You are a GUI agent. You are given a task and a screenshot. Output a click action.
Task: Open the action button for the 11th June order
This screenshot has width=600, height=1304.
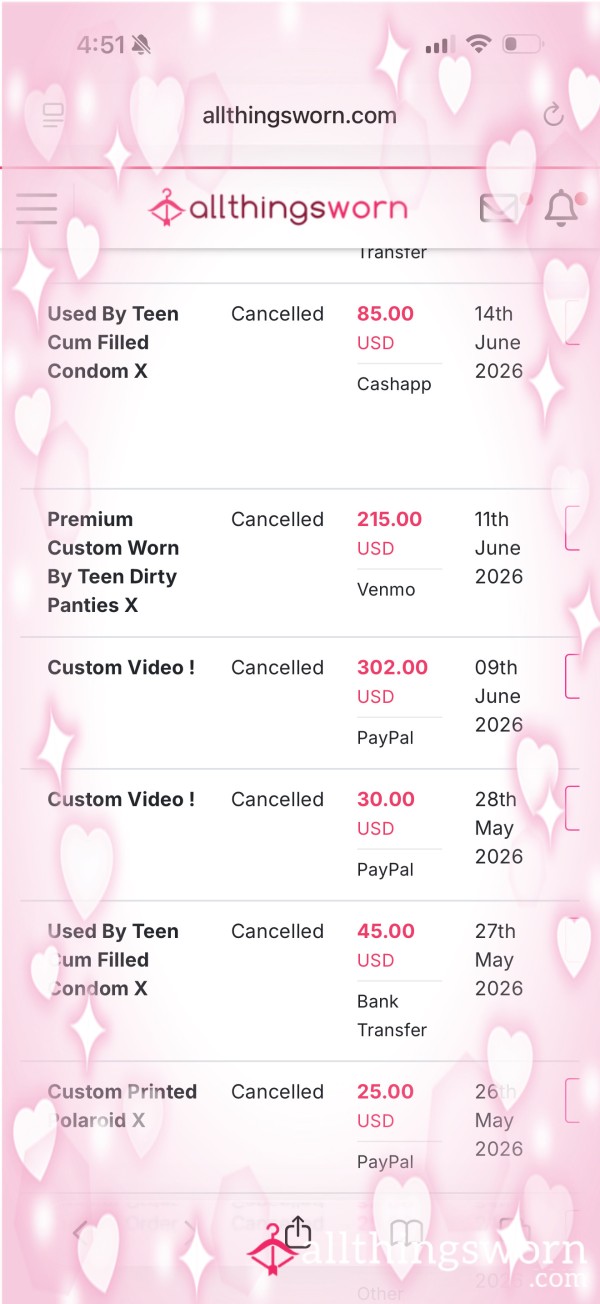click(573, 528)
